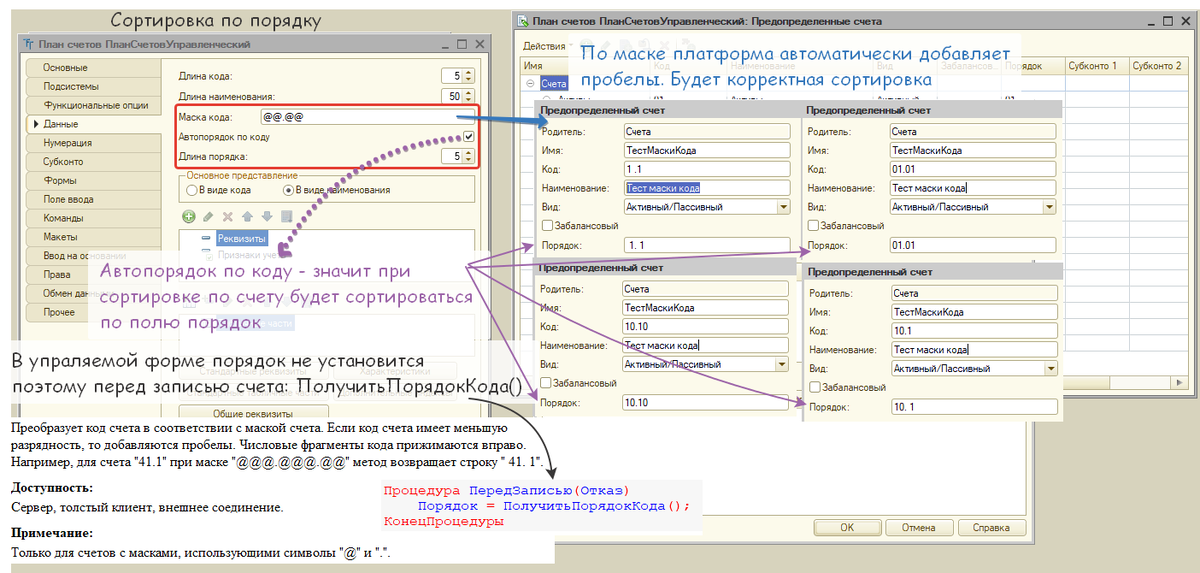Click the pencil edit icon above Реквизиты
1200x573 pixels.
208,216
